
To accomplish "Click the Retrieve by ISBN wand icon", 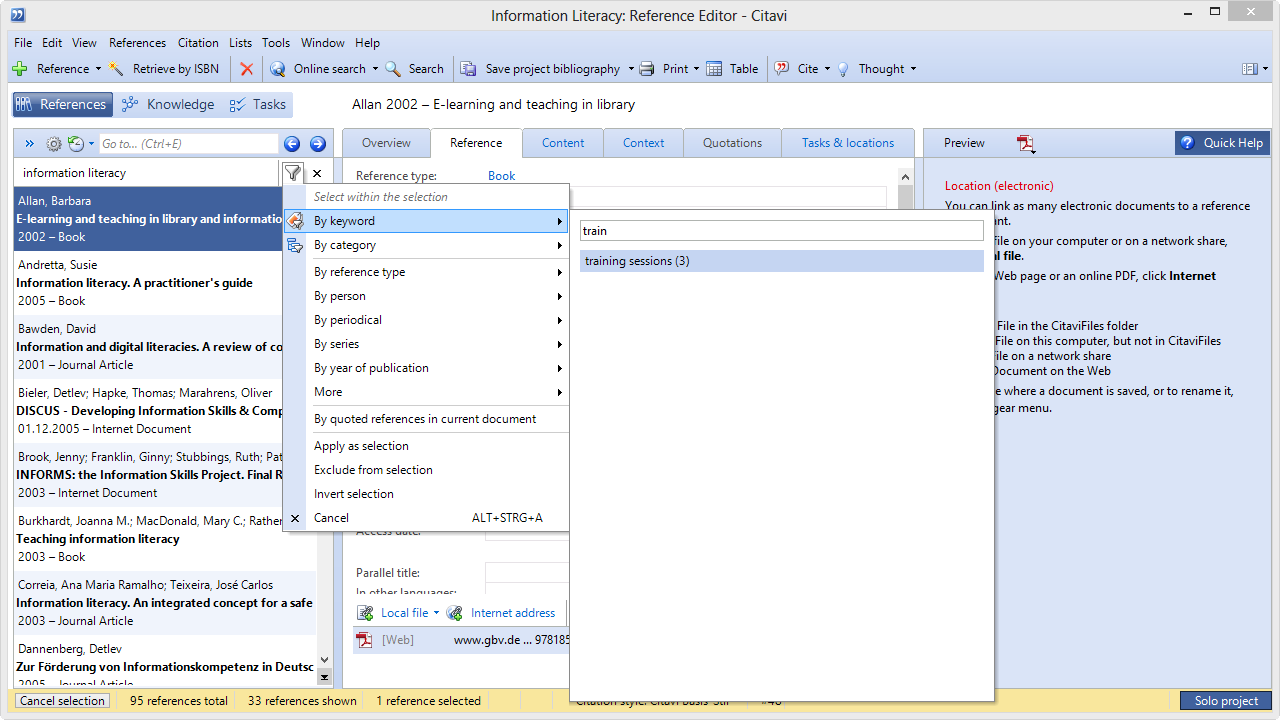I will point(116,69).
